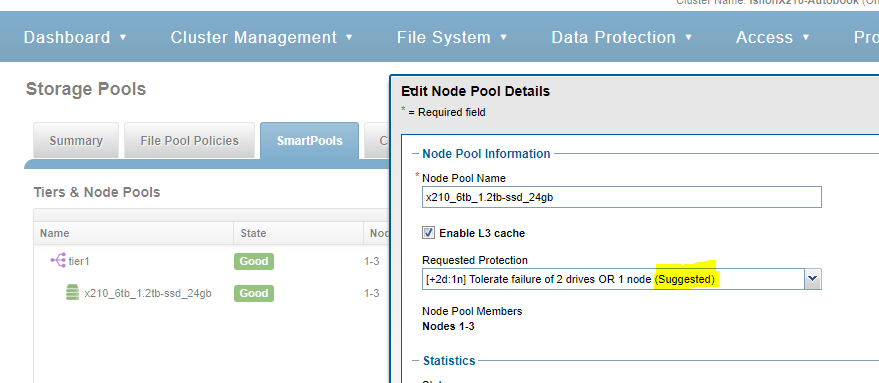Click the Requested Protection selection text
This screenshot has height=383, width=879.
click(571, 279)
